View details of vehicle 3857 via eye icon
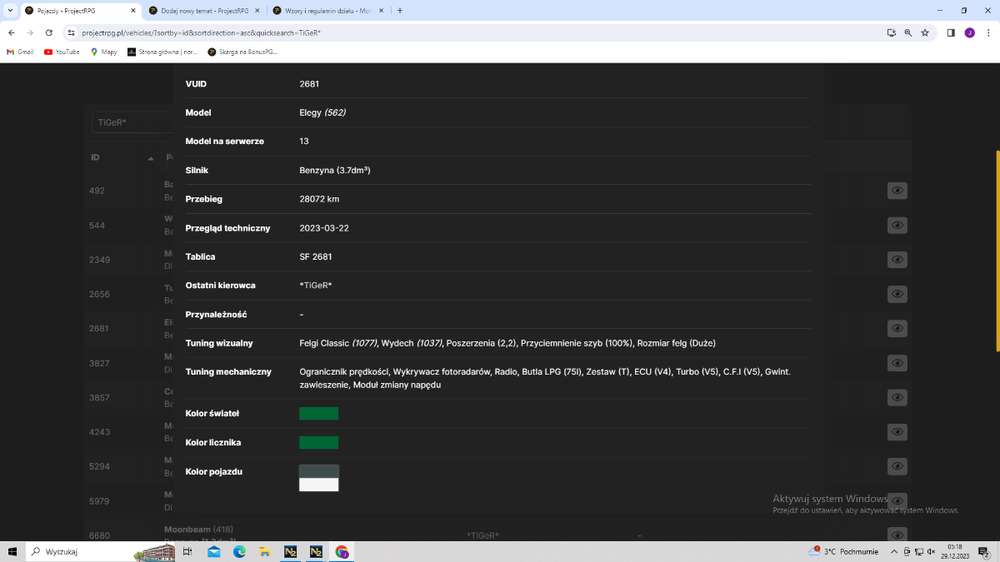The width and height of the screenshot is (1000, 562). [x=897, y=397]
